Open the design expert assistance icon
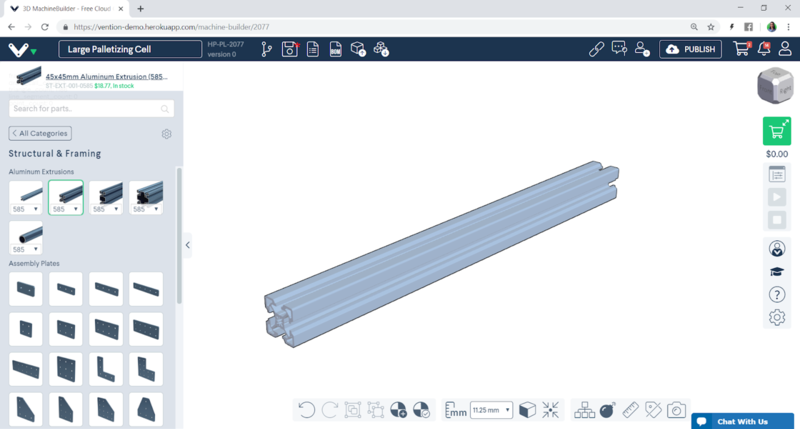This screenshot has width=800, height=429. 777,249
